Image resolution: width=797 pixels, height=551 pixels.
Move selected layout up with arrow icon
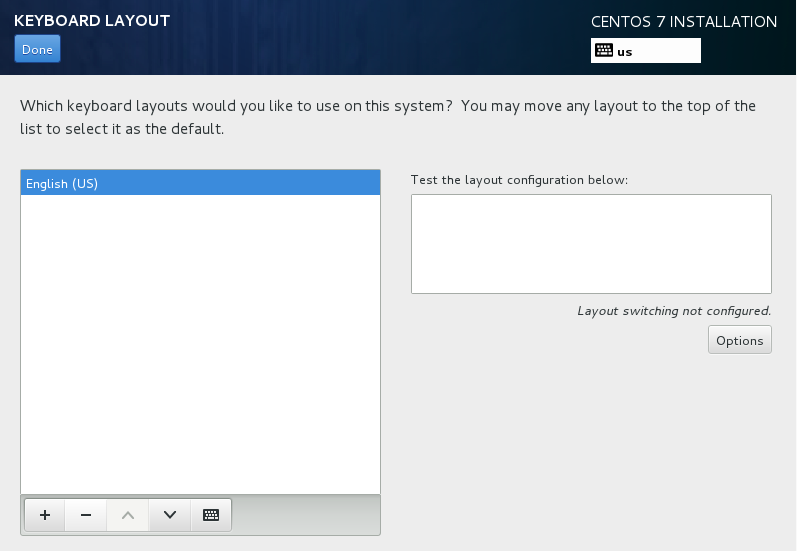(x=127, y=515)
